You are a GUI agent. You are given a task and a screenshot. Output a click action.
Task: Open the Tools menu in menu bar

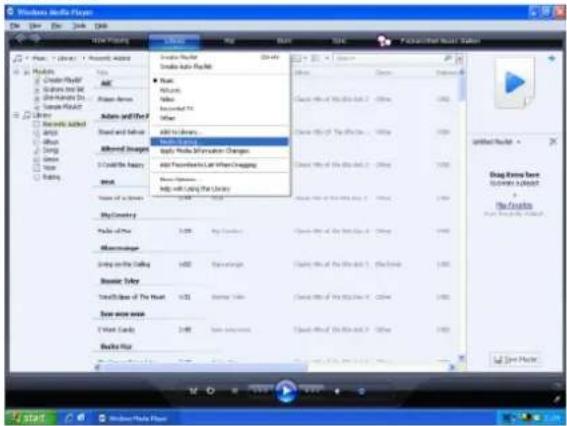click(79, 26)
